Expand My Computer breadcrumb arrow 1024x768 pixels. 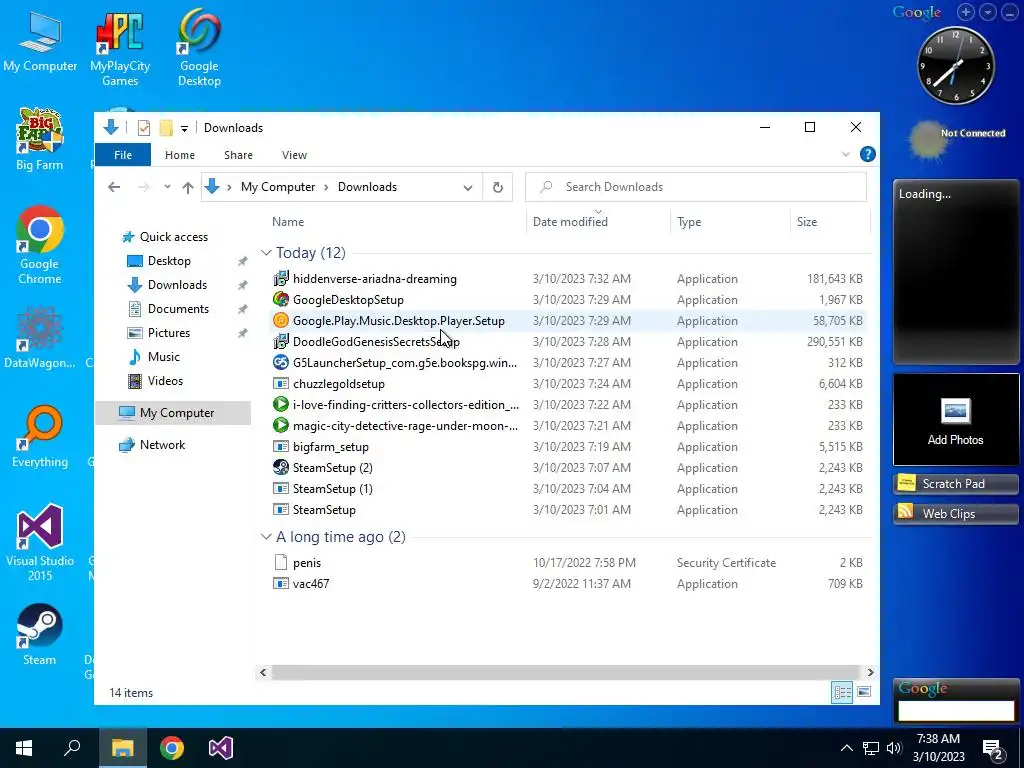[x=327, y=187]
